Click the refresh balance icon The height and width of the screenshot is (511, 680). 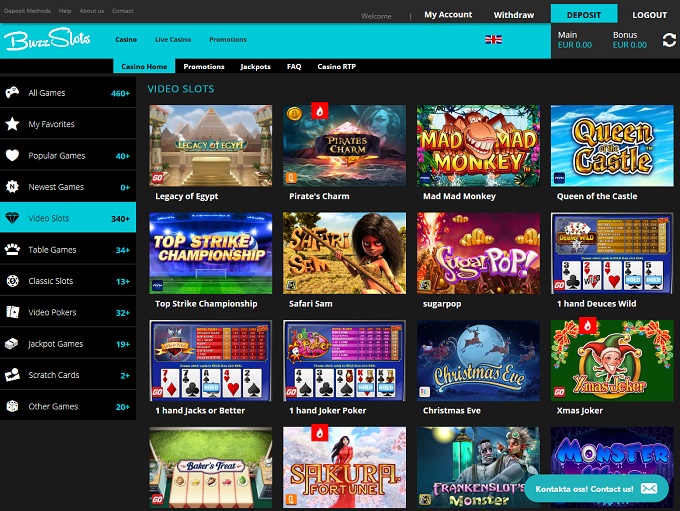click(669, 40)
